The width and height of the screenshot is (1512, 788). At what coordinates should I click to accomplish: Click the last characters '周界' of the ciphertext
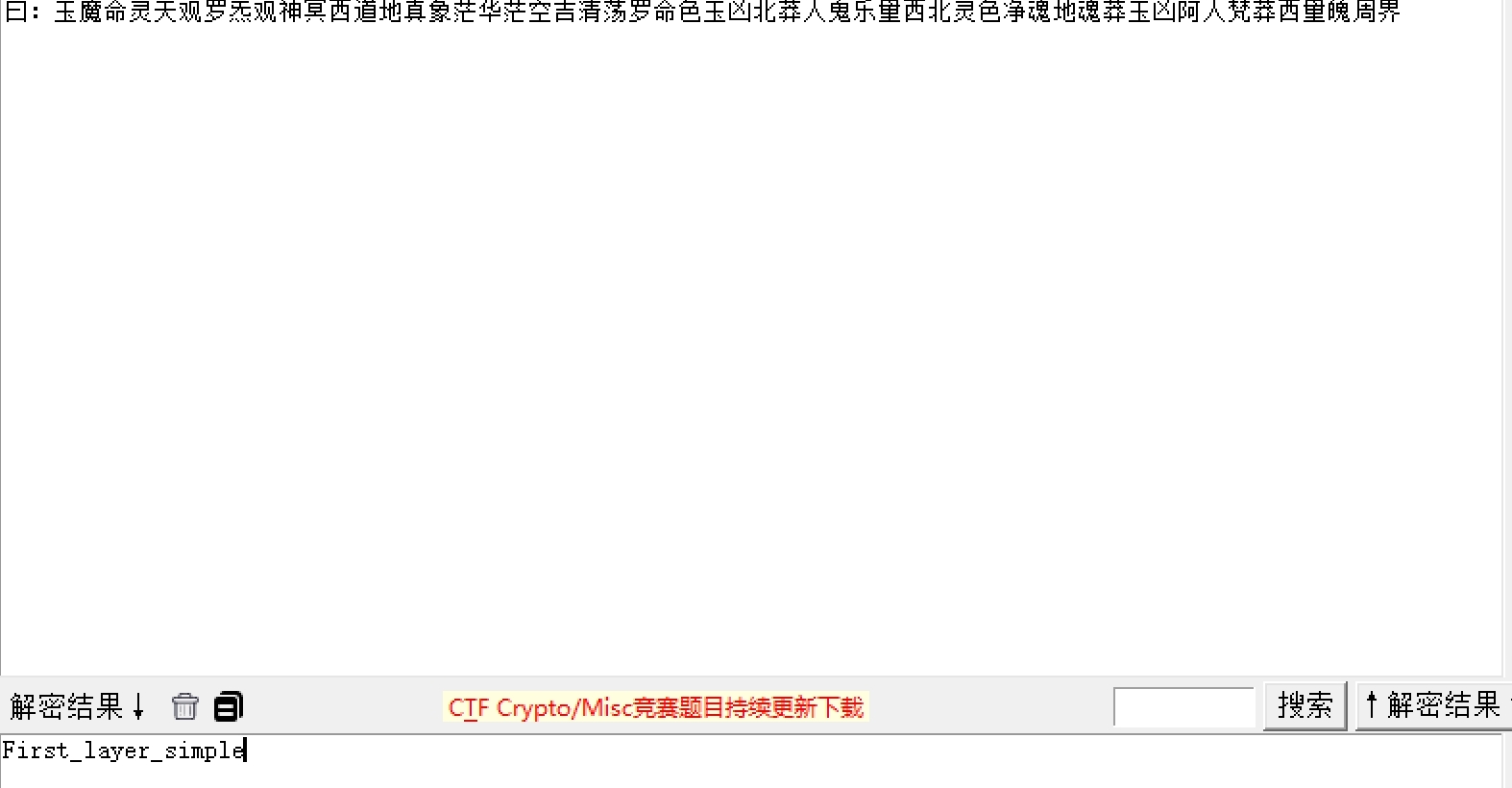coord(1378,12)
